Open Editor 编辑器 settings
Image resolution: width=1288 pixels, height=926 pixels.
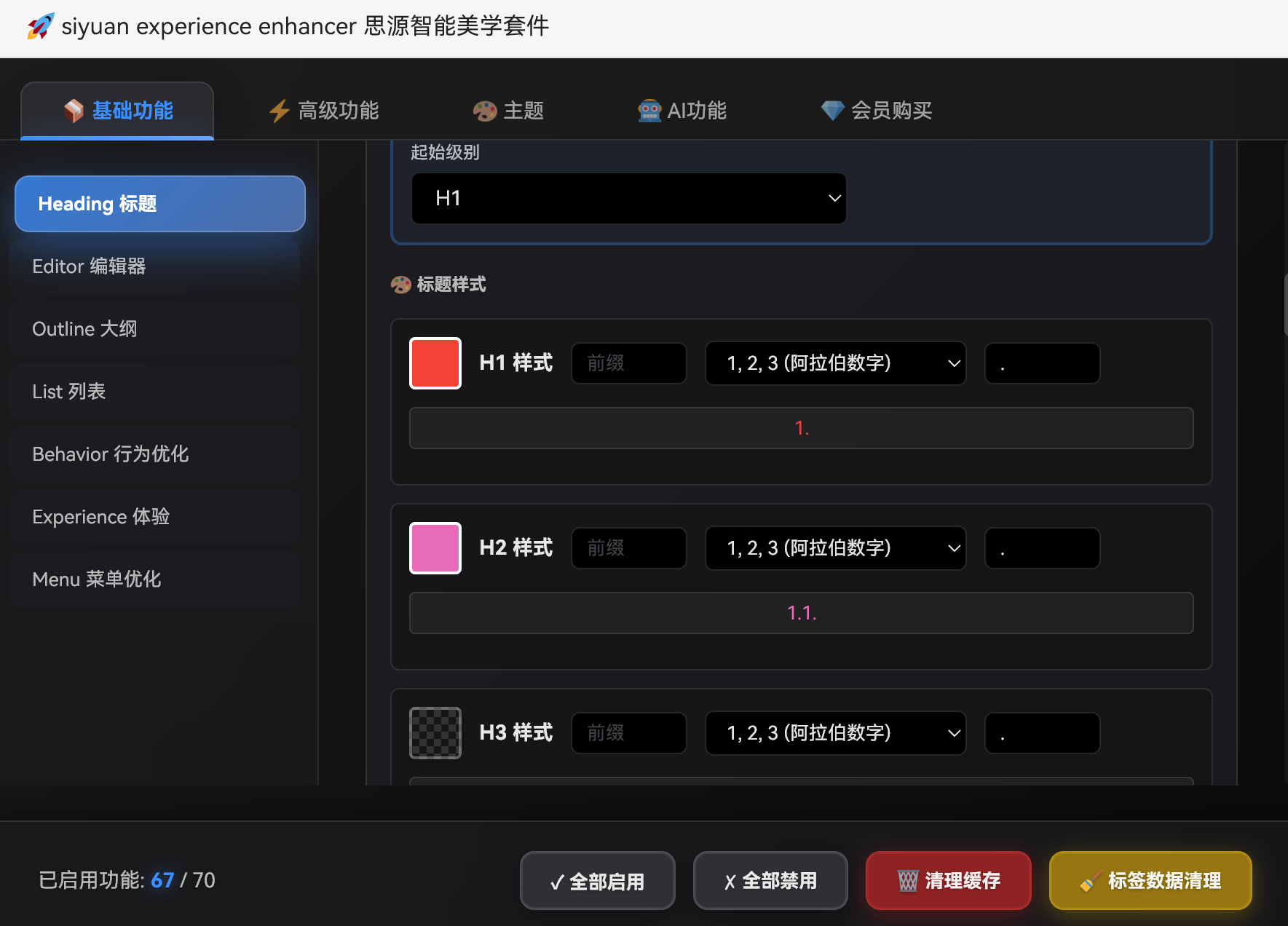pos(155,266)
